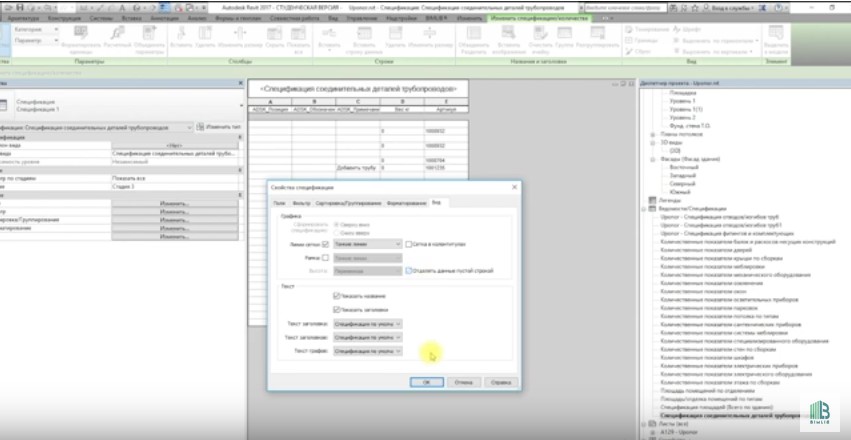Close the schedule properties dialog

click(515, 187)
